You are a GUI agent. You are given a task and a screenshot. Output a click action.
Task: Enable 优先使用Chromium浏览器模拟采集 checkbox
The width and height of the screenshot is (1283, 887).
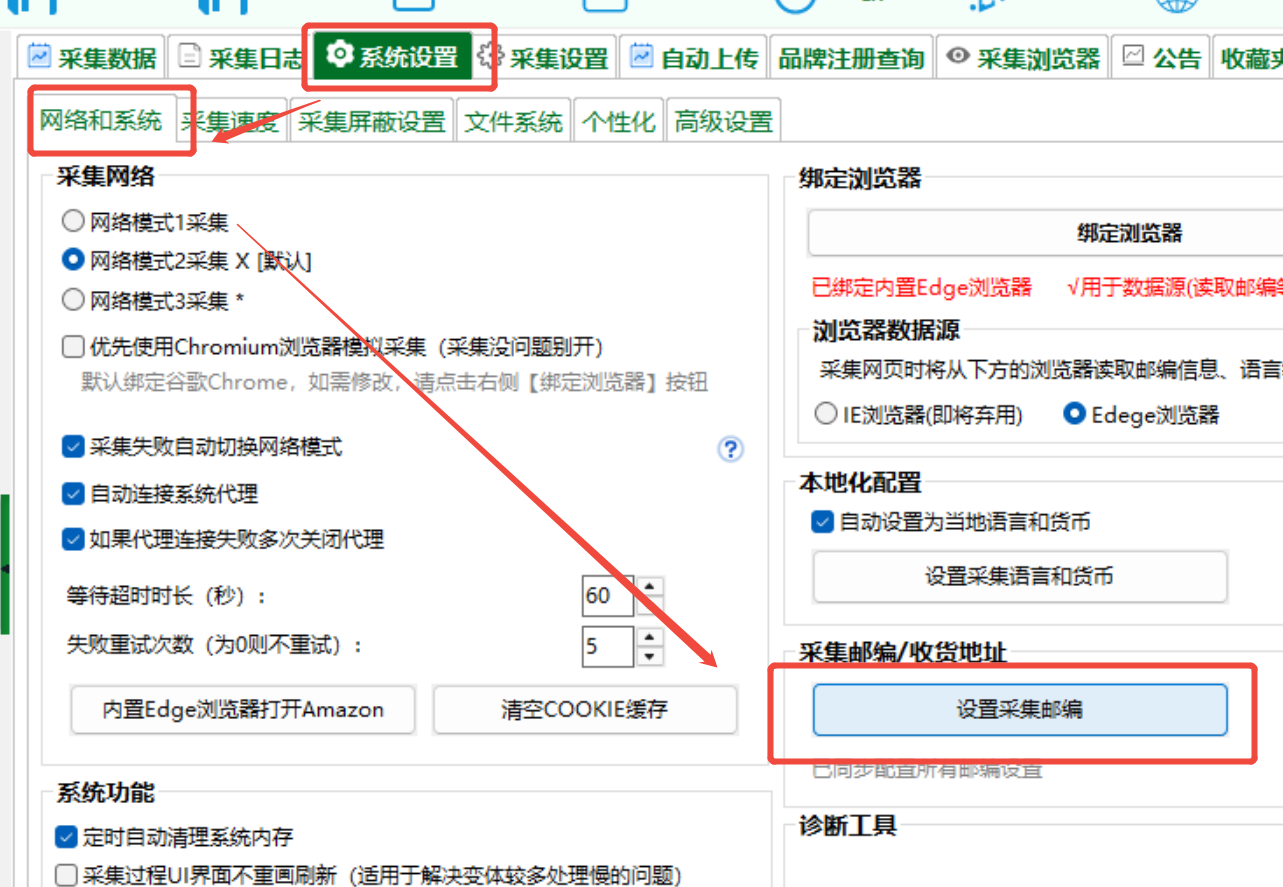(x=73, y=347)
